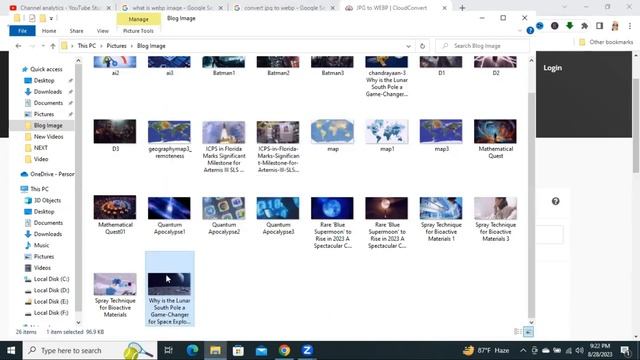Select the geographymap3_remoteness image file

pos(169,132)
